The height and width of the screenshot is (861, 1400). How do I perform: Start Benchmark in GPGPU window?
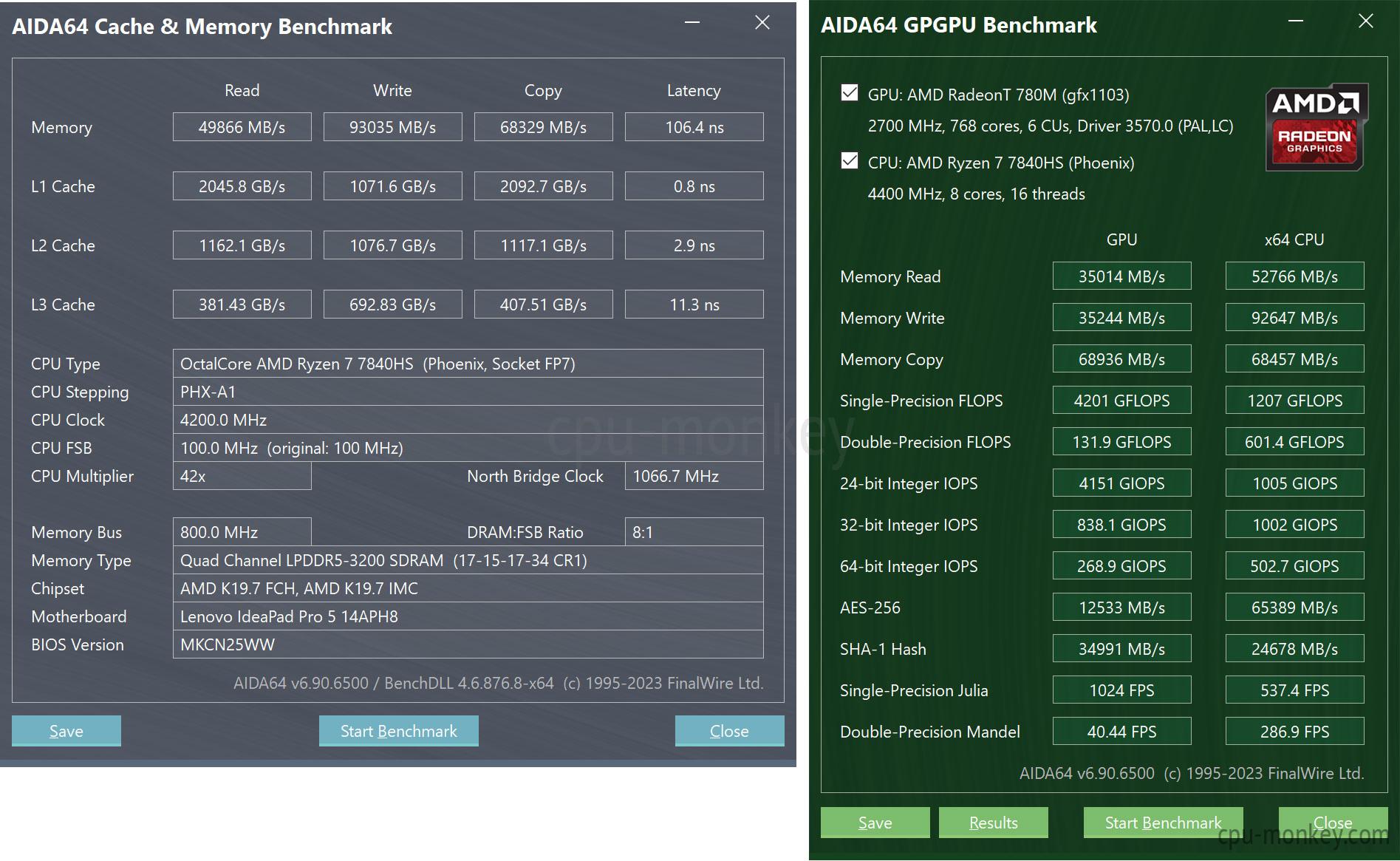(x=1164, y=823)
